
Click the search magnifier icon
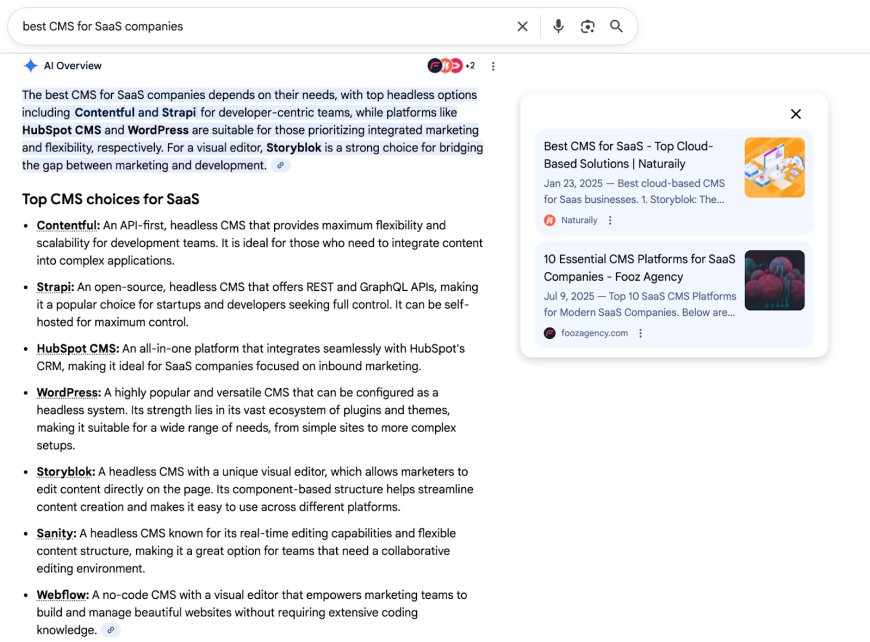[617, 26]
